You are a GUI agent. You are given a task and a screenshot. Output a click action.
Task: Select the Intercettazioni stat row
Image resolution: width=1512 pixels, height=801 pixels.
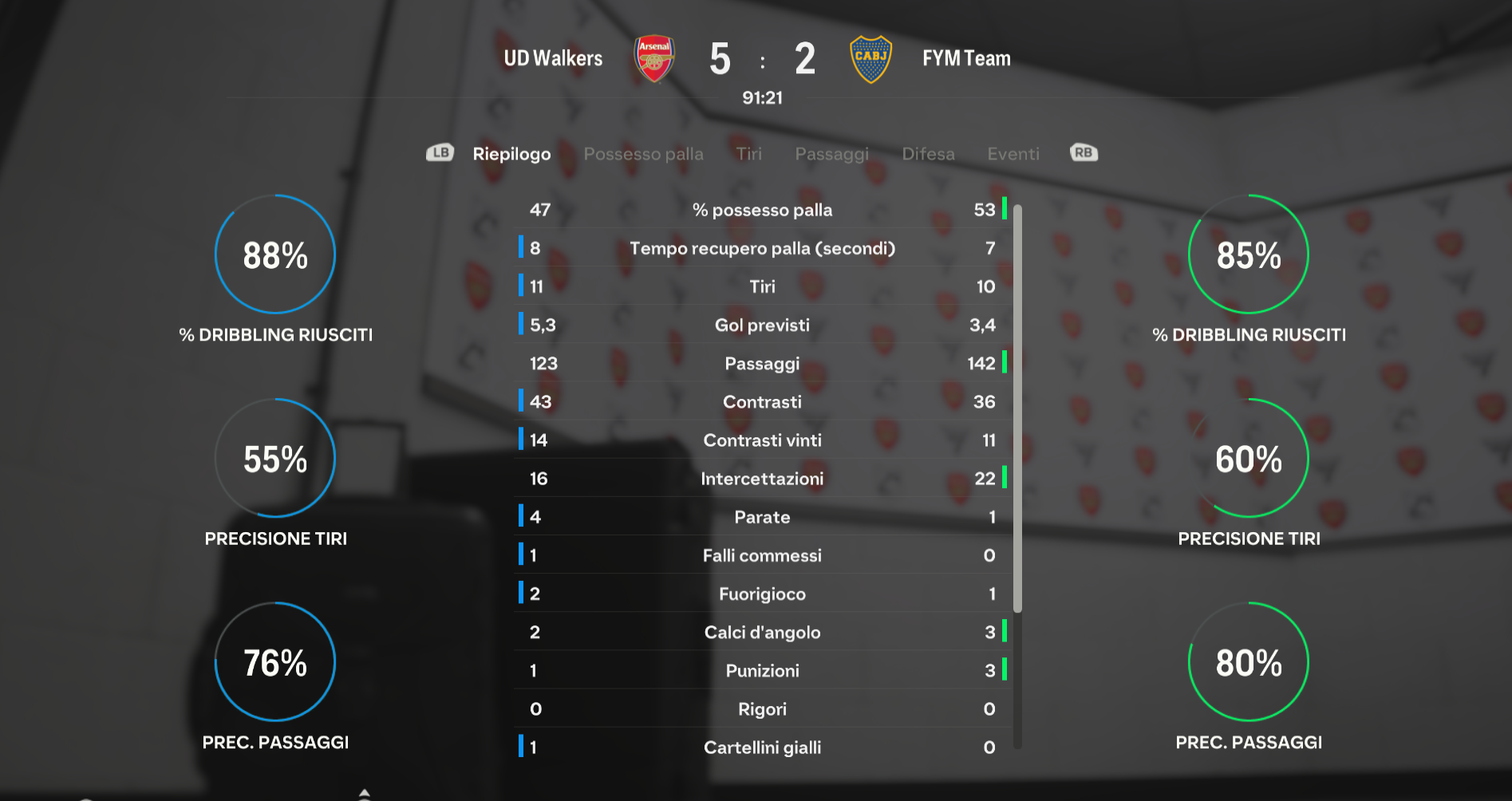[763, 479]
